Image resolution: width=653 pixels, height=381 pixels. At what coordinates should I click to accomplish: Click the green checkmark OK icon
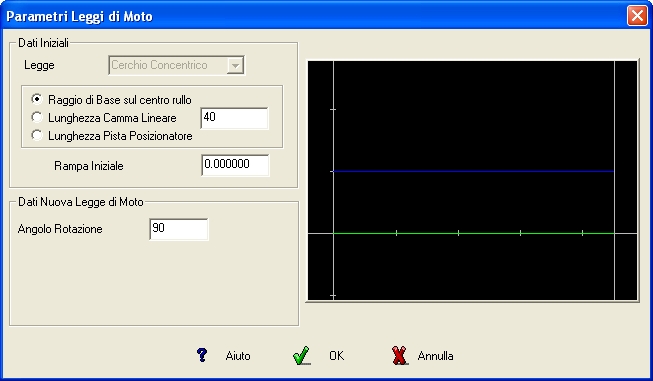[x=302, y=355]
